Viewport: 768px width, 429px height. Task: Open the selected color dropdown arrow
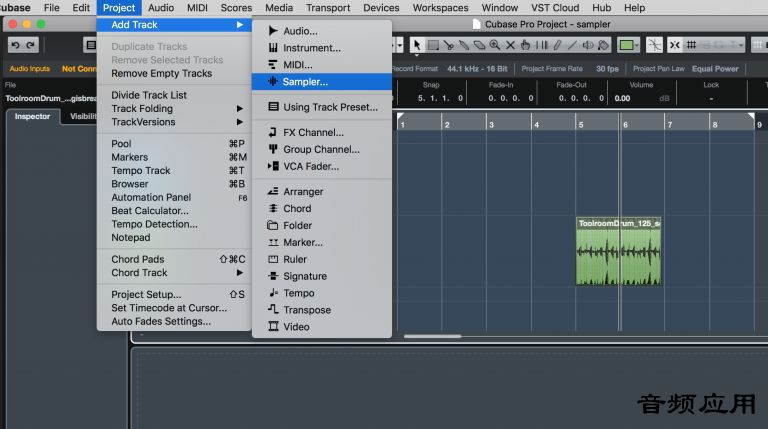coord(637,46)
